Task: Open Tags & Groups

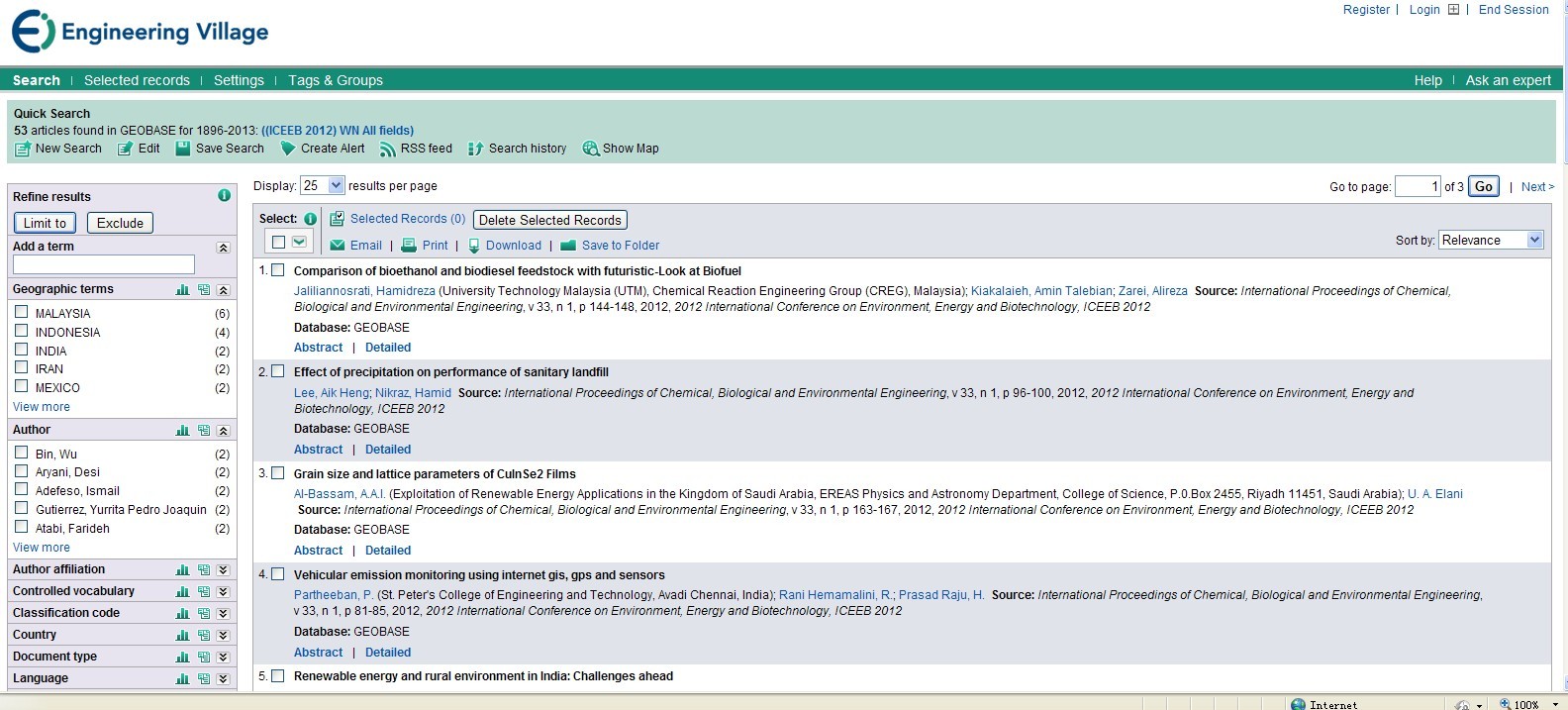Action: coord(336,80)
